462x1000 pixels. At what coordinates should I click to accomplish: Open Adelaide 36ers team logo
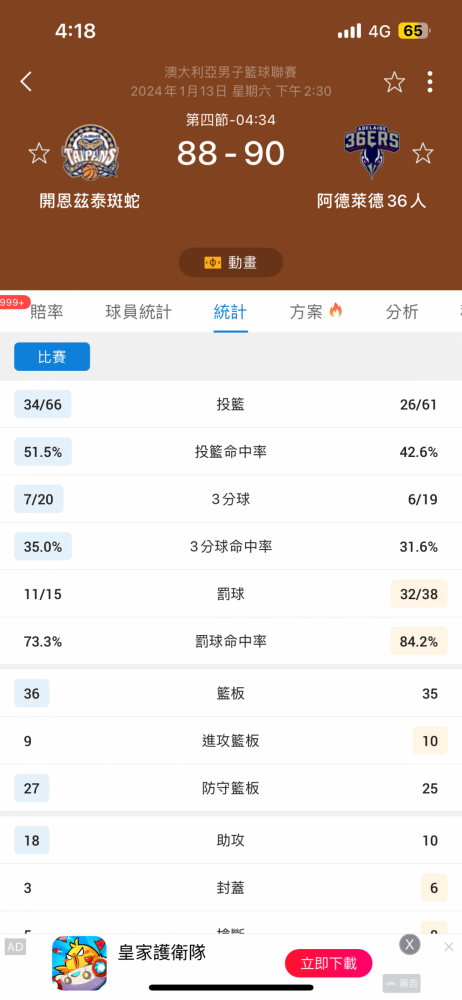click(x=371, y=152)
